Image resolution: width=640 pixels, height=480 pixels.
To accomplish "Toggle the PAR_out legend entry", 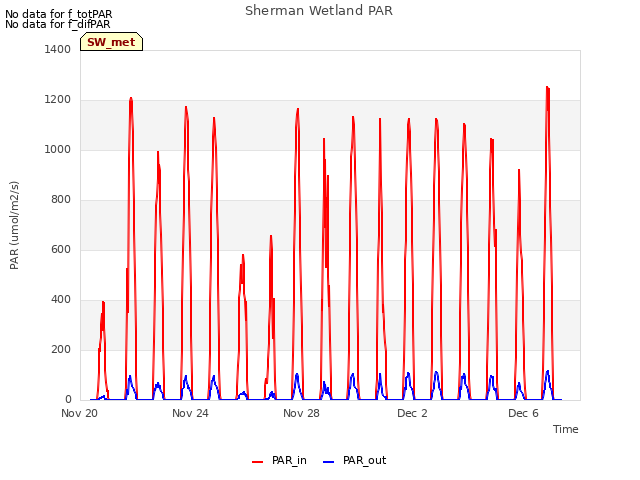I will click(354, 460).
